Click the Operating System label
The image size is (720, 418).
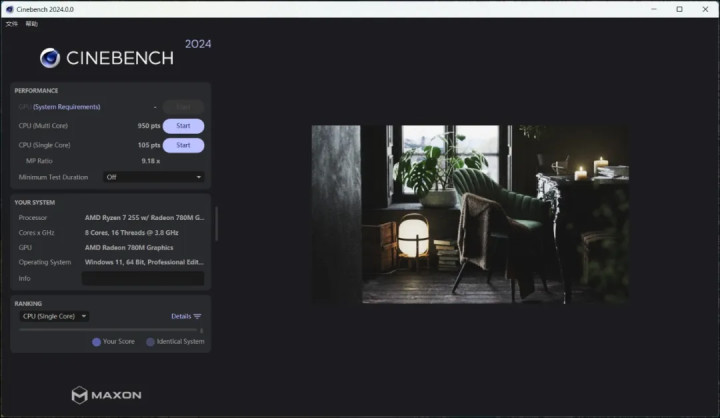click(x=45, y=262)
